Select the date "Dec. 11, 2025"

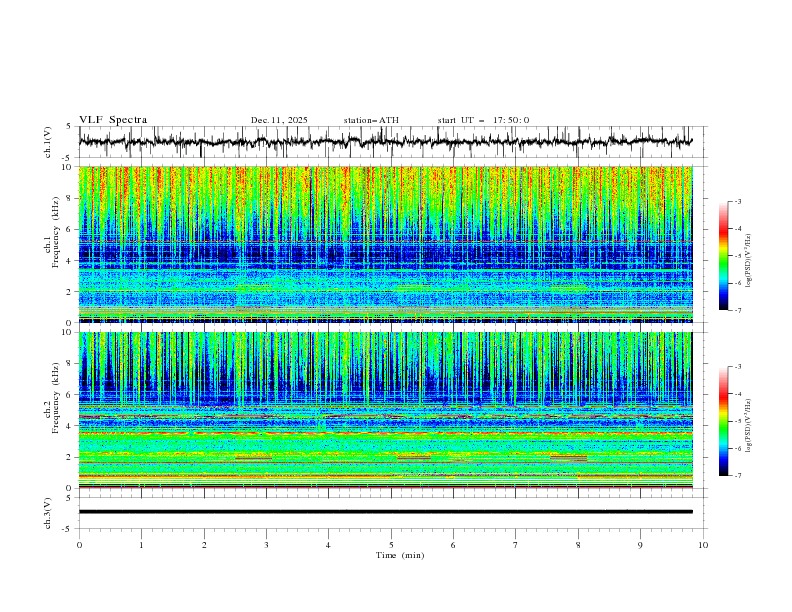click(279, 120)
